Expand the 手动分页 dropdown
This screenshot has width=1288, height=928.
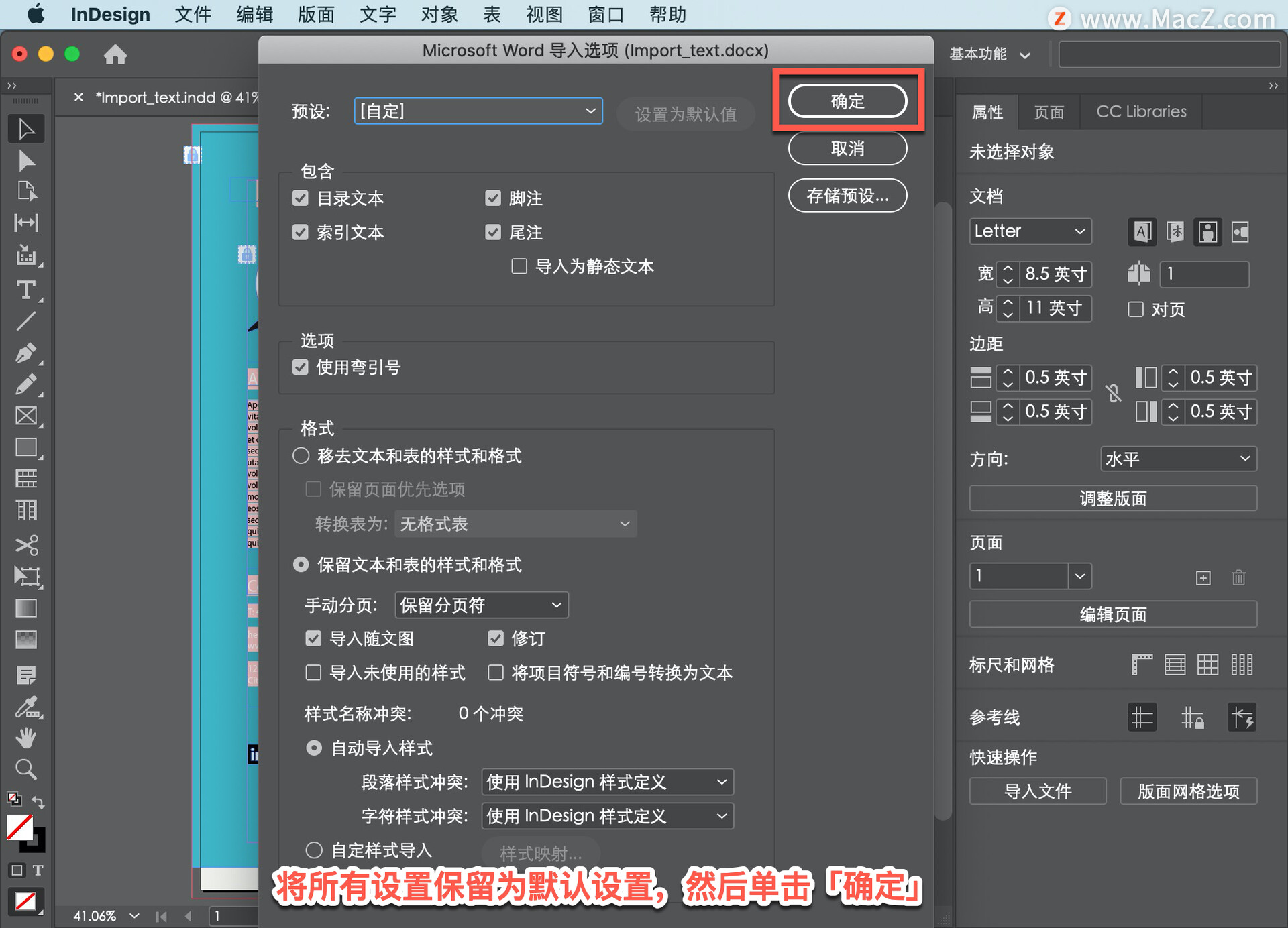(x=481, y=605)
